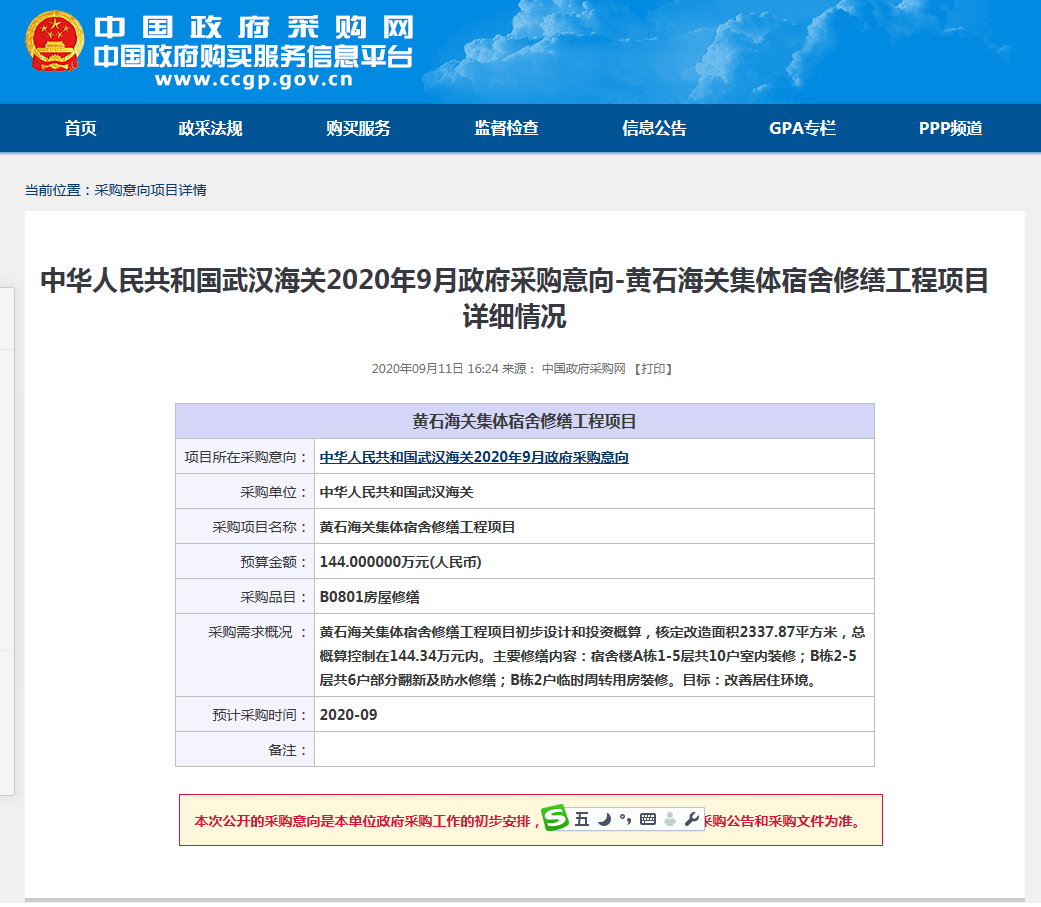Click the user avatar icon in IME bar
This screenshot has height=907, width=1041.
(670, 819)
